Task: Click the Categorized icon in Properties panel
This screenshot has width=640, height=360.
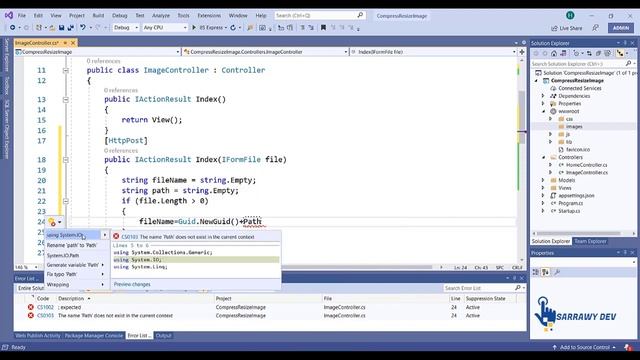Action: 536,272
